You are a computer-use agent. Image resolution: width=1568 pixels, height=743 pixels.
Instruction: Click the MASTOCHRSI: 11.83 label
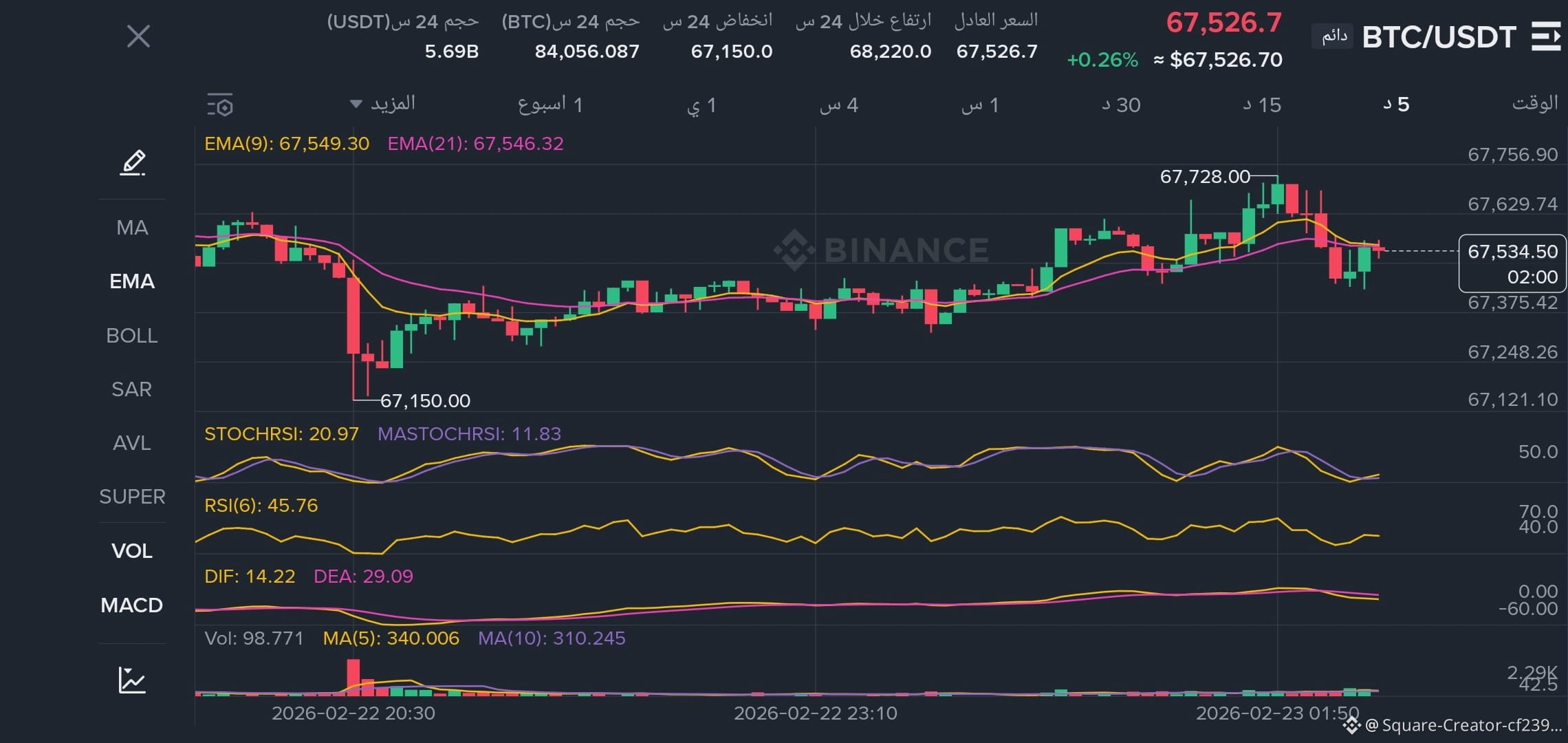[x=470, y=434]
